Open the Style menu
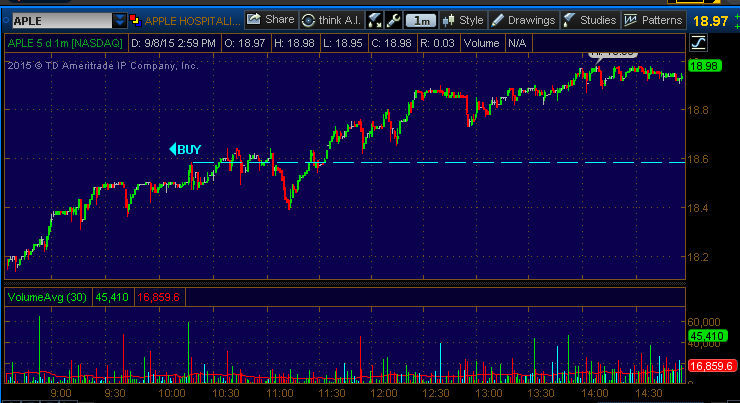740x403 pixels. [463, 19]
